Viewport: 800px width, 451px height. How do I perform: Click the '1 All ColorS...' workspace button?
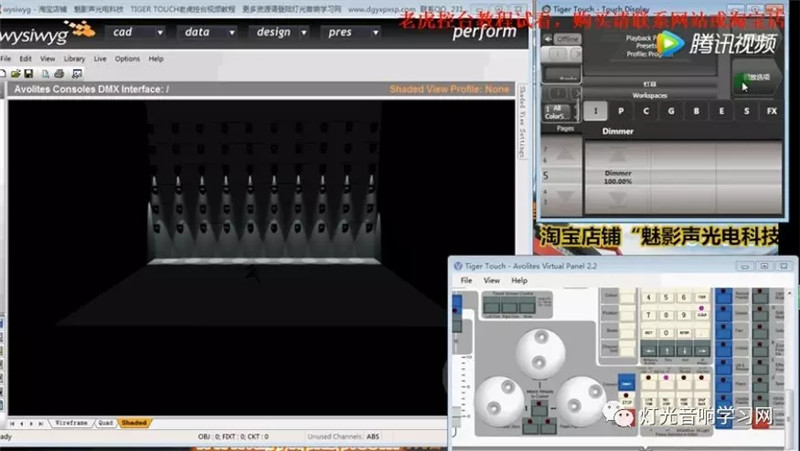[x=557, y=112]
